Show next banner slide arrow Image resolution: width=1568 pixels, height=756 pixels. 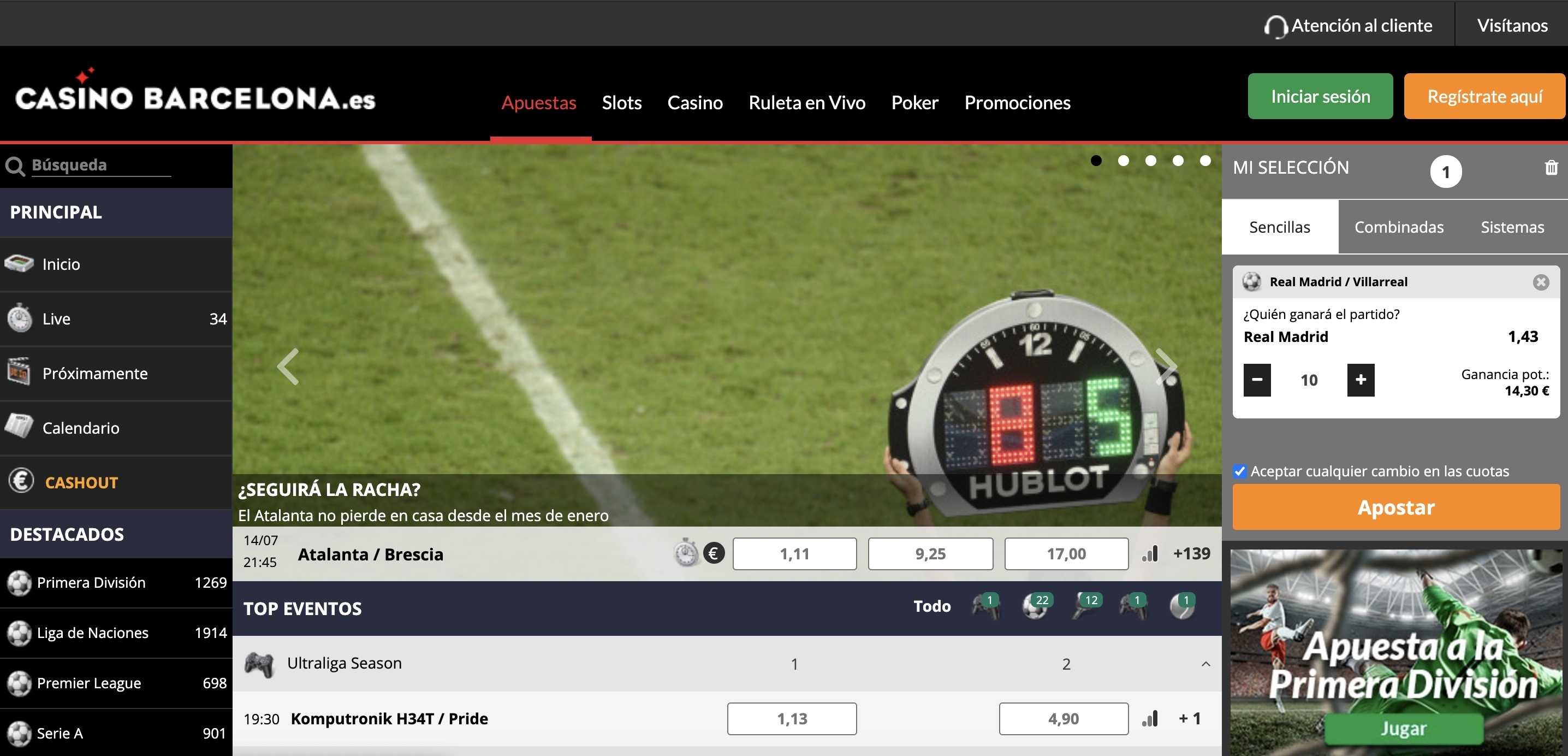click(x=1166, y=366)
